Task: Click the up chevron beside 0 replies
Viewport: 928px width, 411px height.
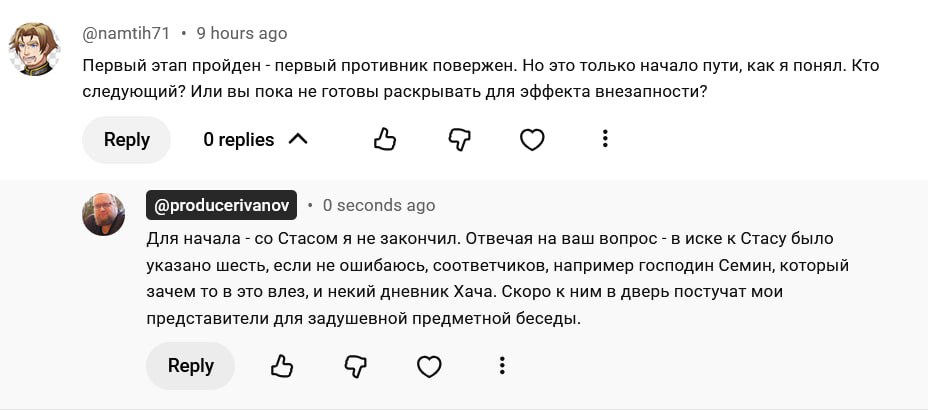Action: [x=298, y=139]
